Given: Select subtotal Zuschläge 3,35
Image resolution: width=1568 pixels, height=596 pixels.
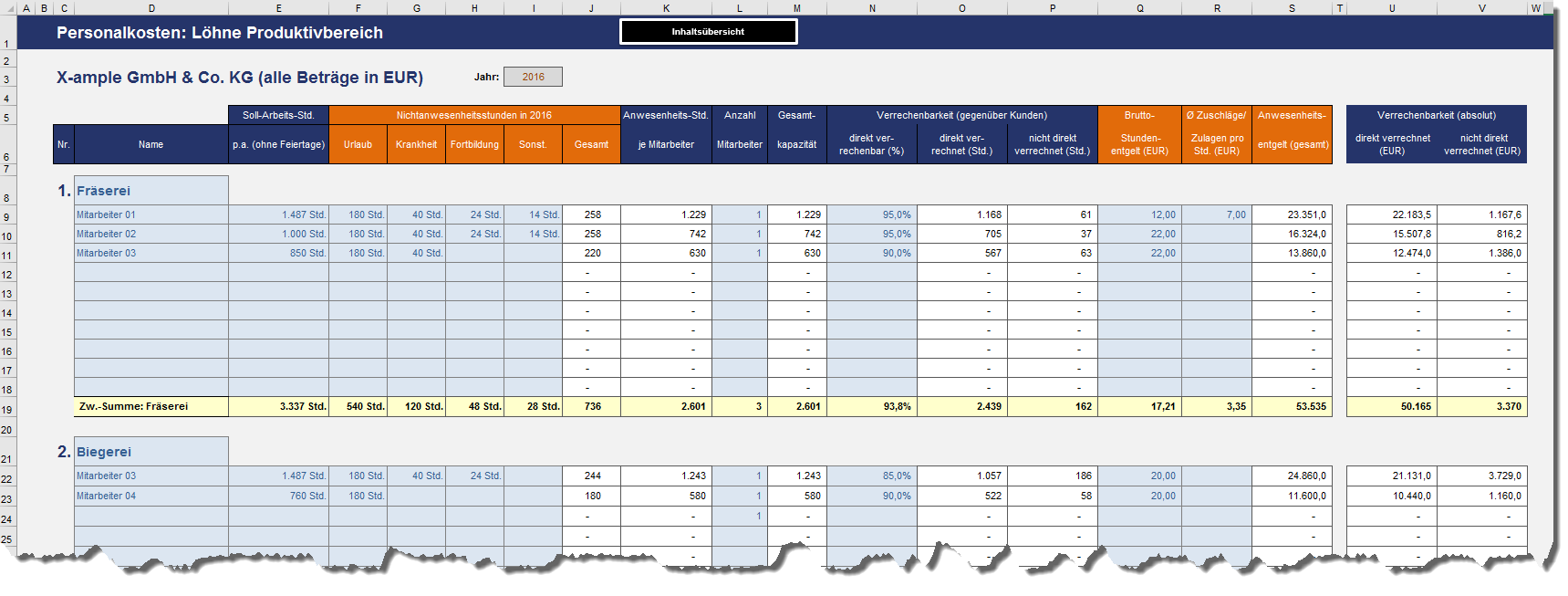Looking at the screenshot, I should coord(1217,406).
